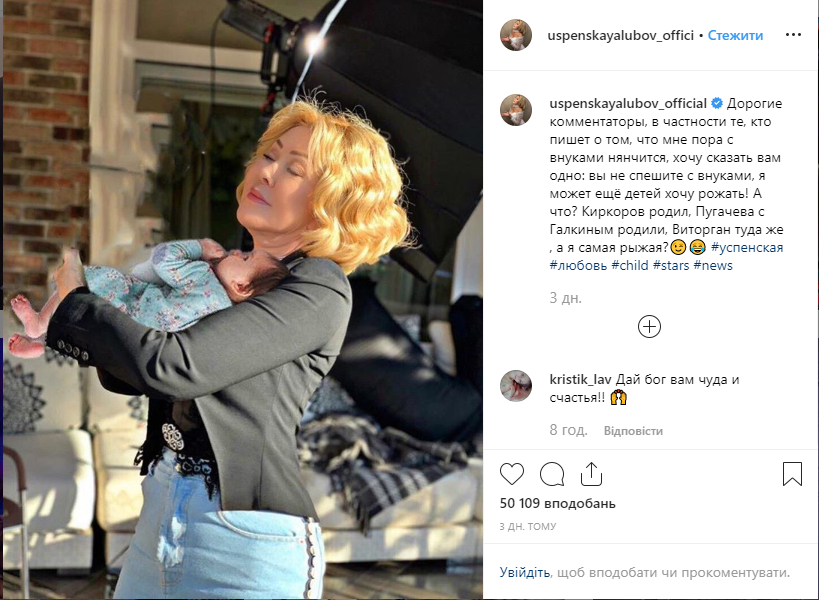The image size is (819, 600).
Task: Log in via the Увійдіть link
Action: click(524, 573)
